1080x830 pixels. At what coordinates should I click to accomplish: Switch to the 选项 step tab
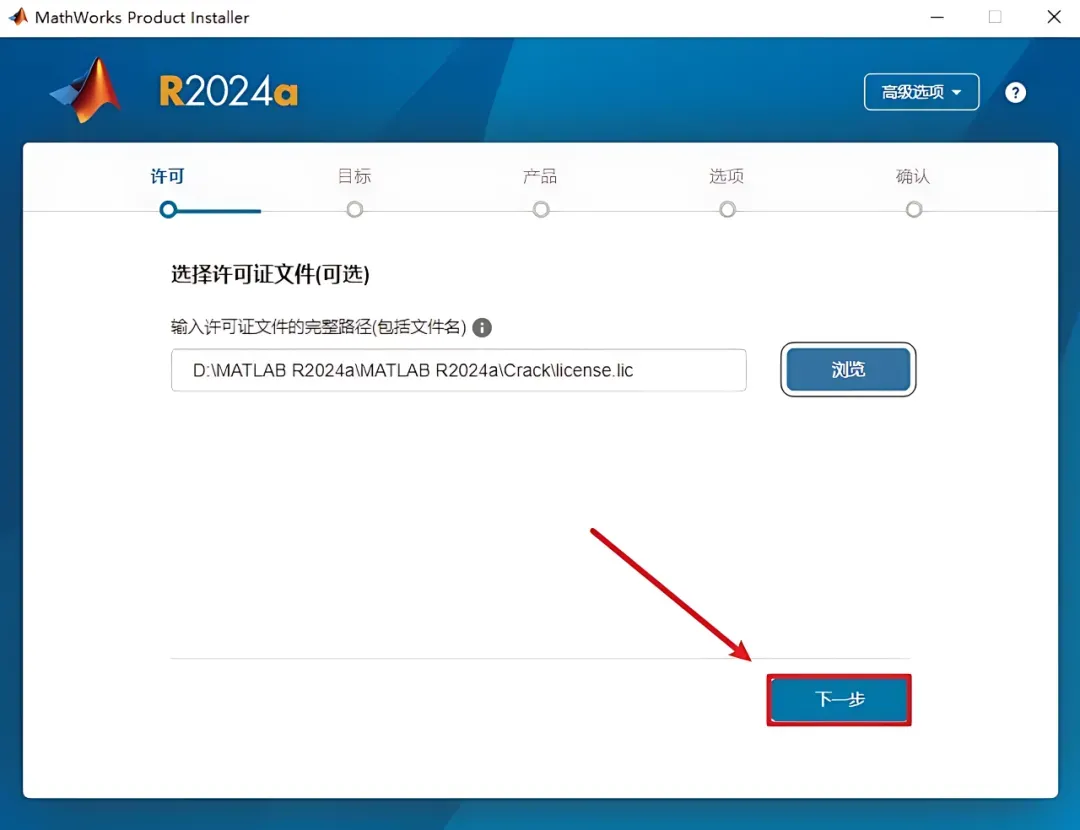pyautogui.click(x=727, y=176)
